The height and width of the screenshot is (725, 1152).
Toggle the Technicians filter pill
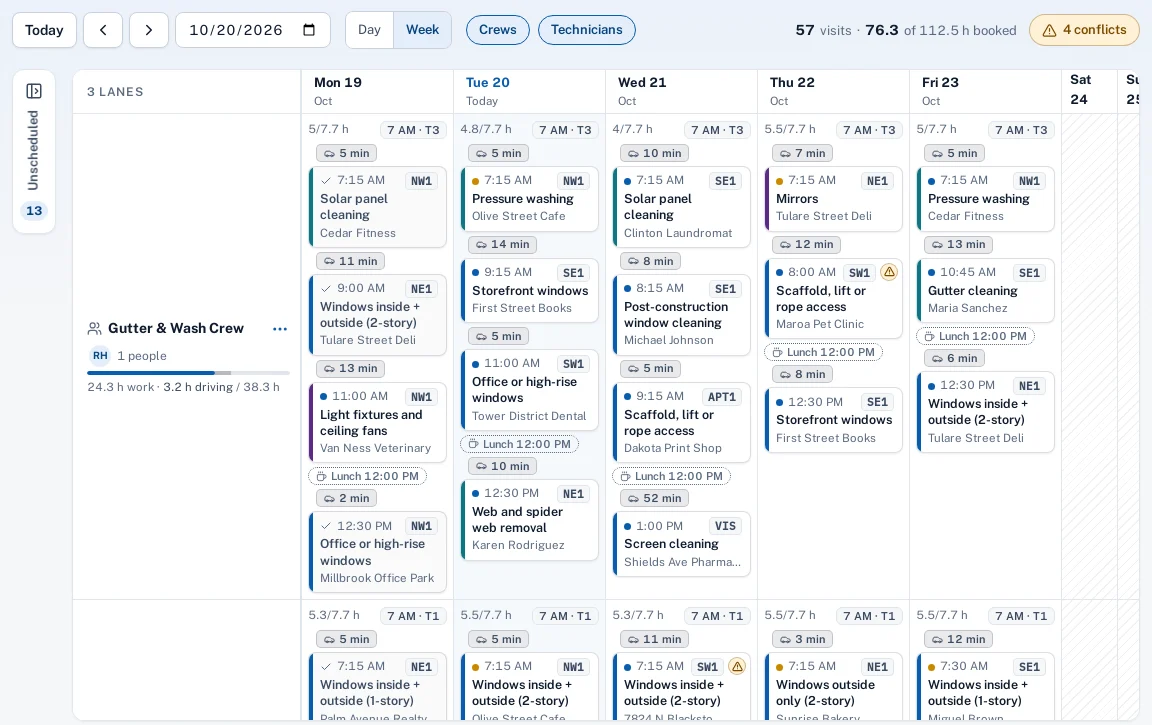click(586, 30)
